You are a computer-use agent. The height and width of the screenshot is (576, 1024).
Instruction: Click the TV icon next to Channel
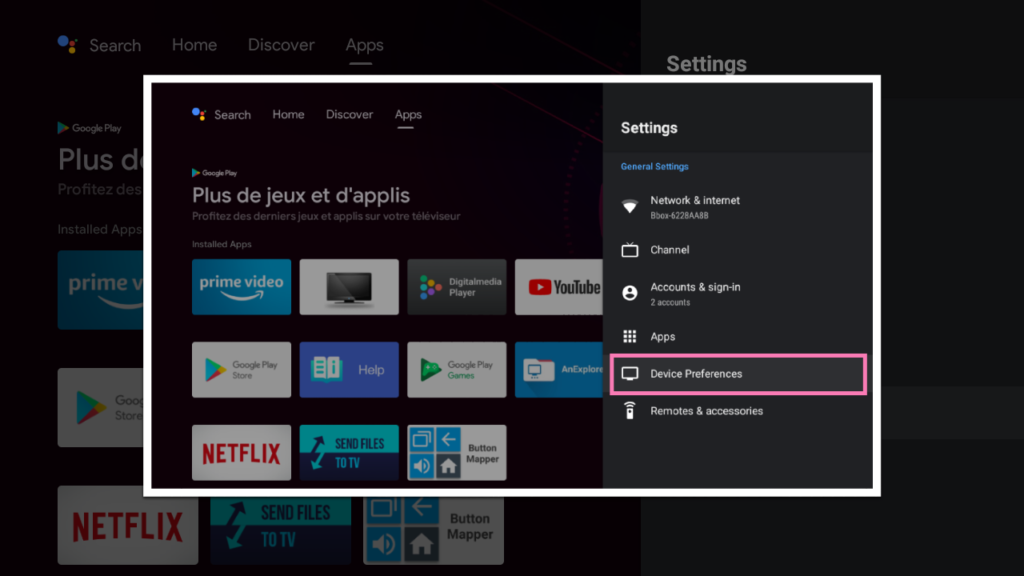tap(630, 250)
